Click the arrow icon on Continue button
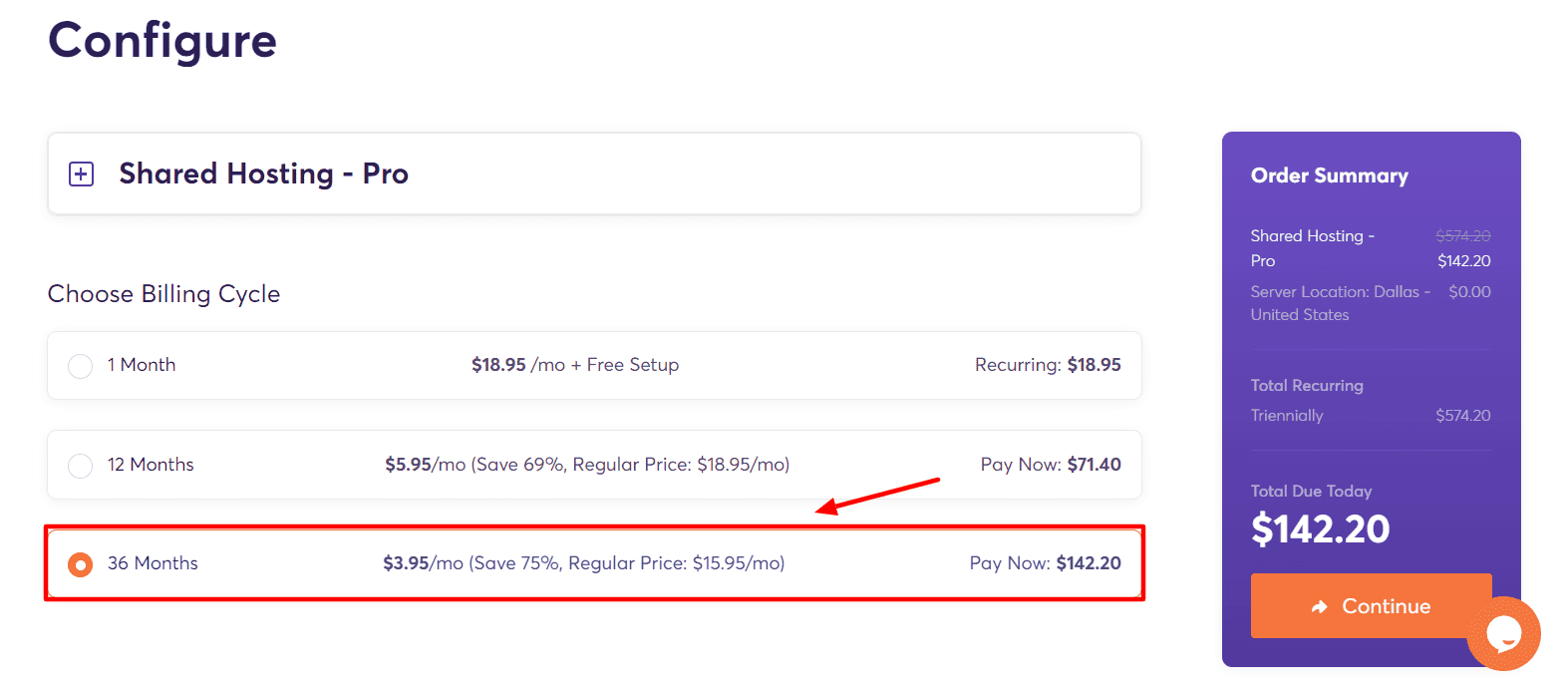Viewport: 1568px width, 695px height. coord(1320,606)
